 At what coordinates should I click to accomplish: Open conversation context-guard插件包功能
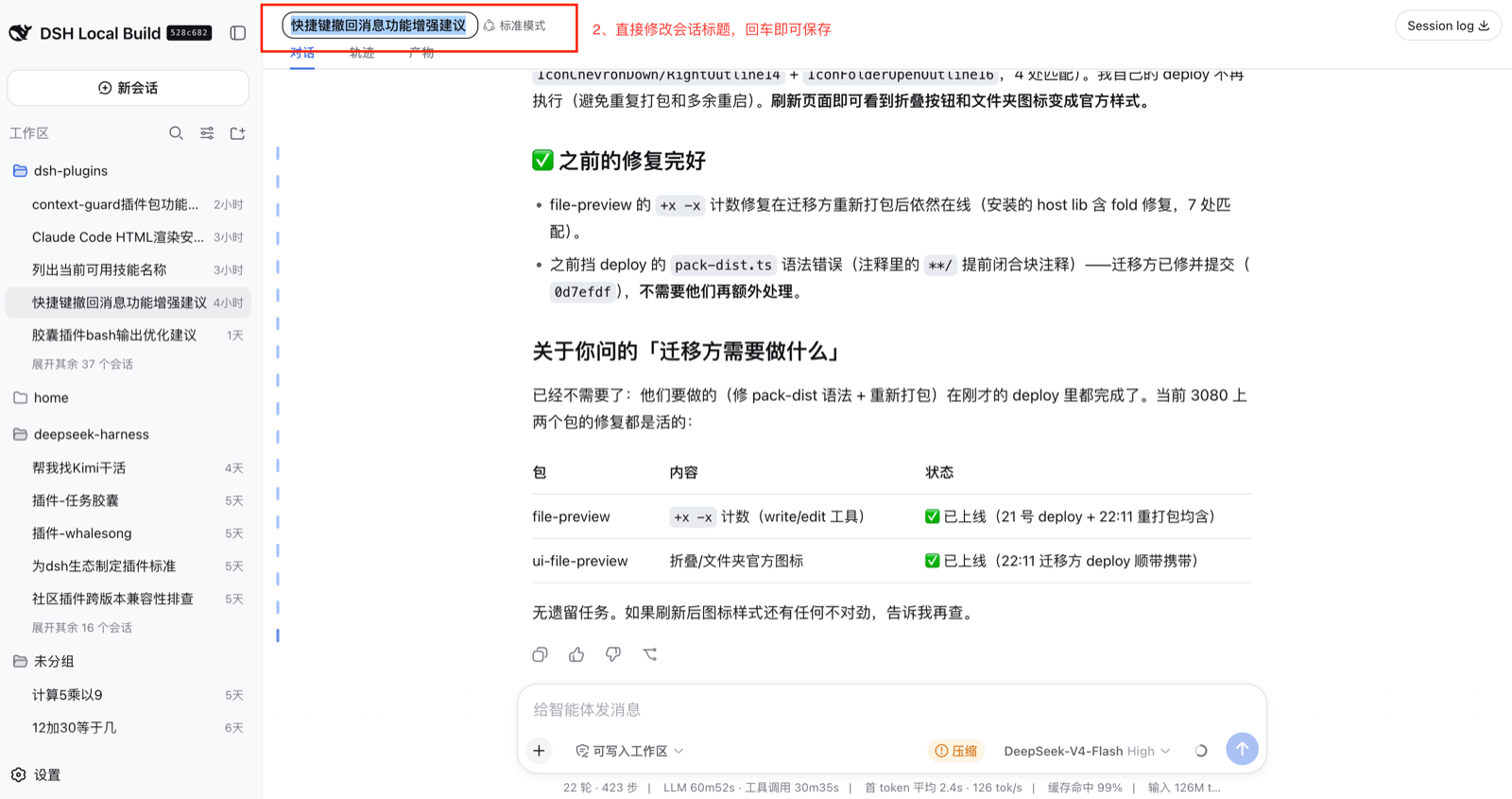(129, 204)
